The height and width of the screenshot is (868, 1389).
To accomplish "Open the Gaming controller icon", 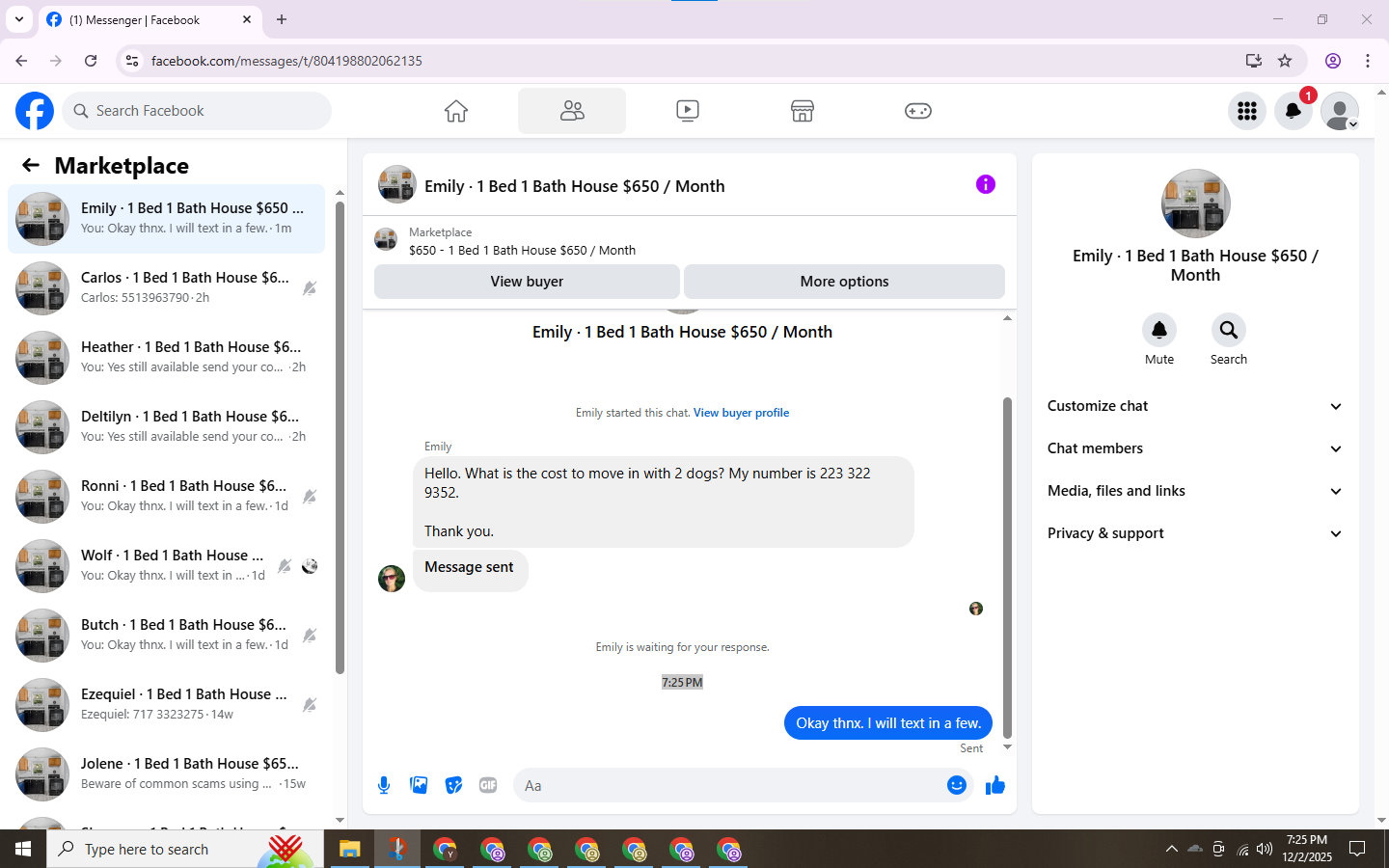I will pos(918,111).
